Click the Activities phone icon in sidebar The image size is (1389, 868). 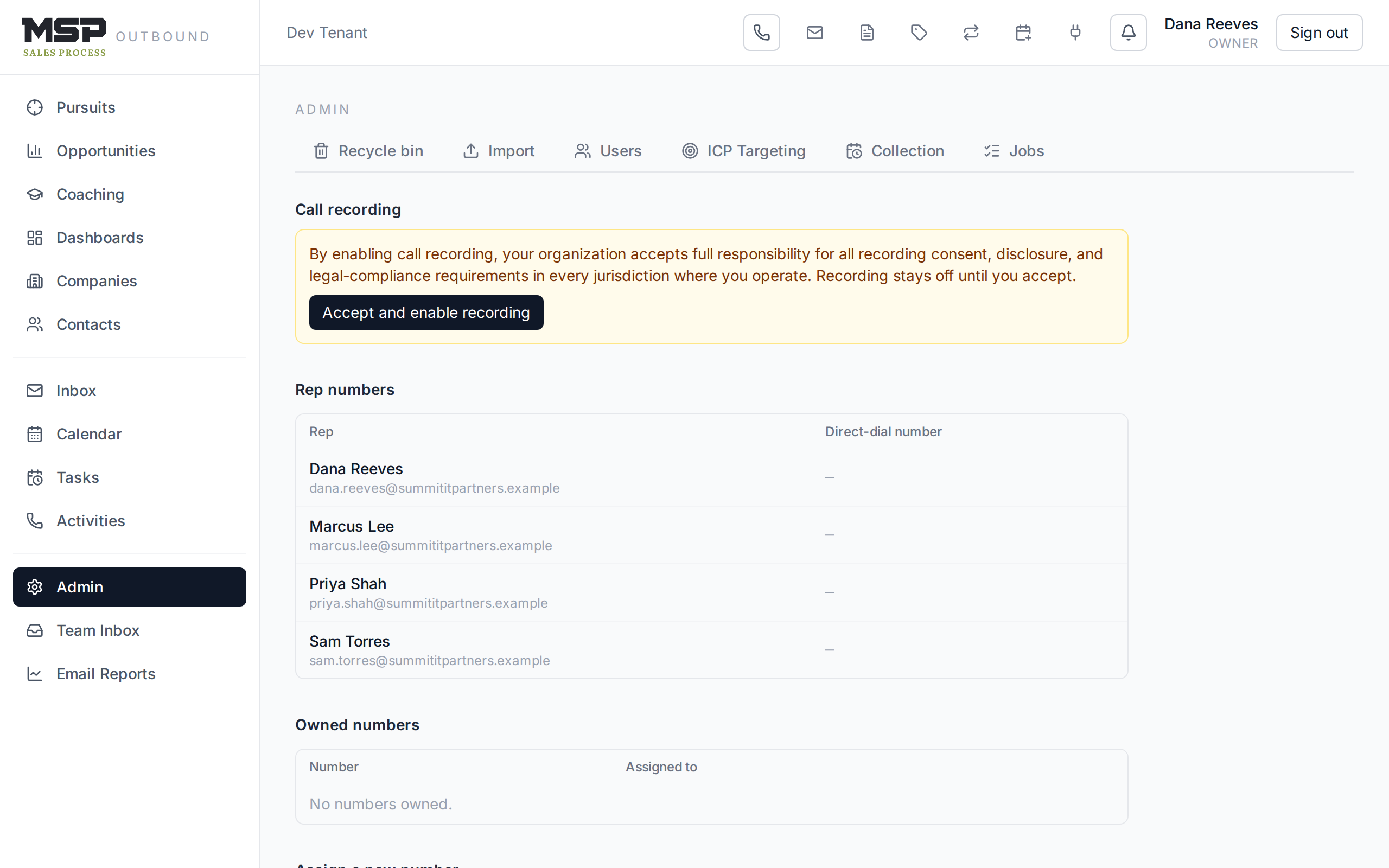35,521
